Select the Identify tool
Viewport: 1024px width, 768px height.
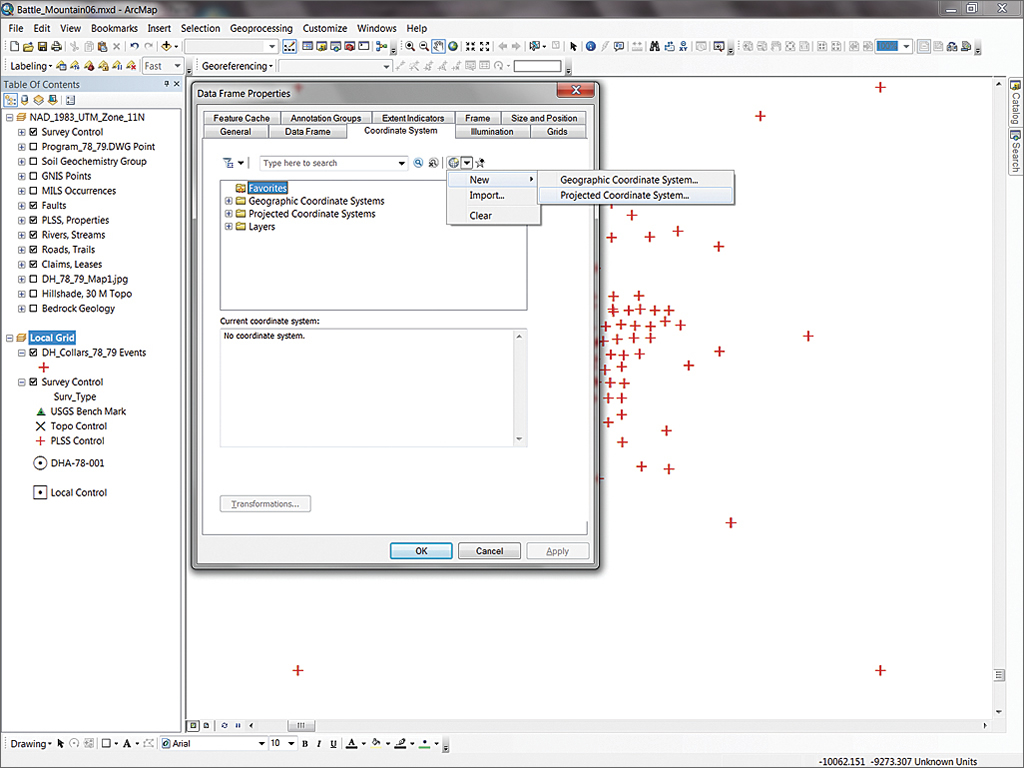click(x=590, y=46)
